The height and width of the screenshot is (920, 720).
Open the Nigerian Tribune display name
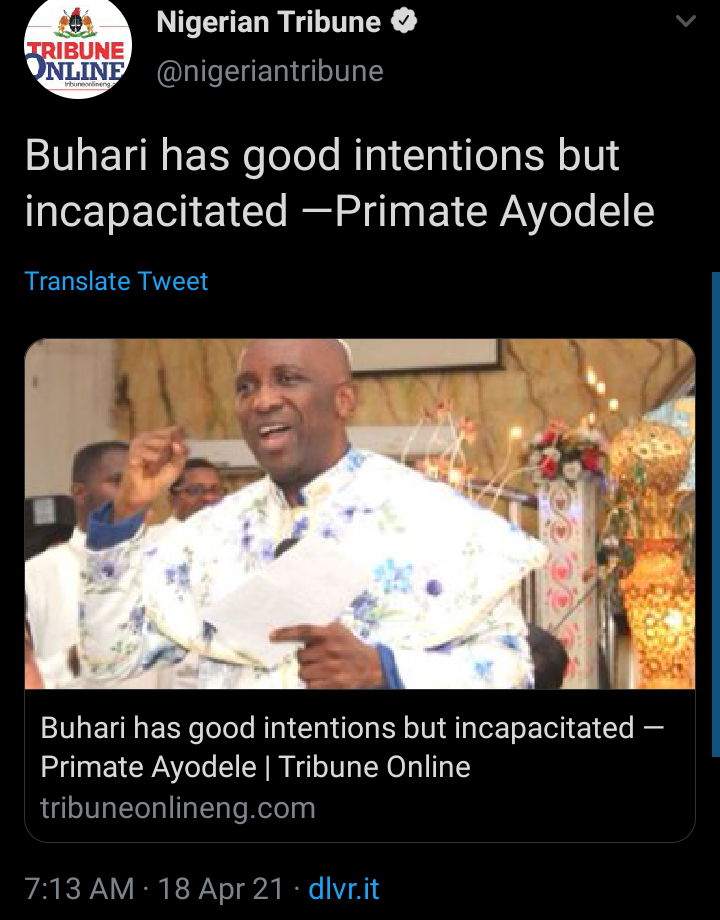click(269, 22)
